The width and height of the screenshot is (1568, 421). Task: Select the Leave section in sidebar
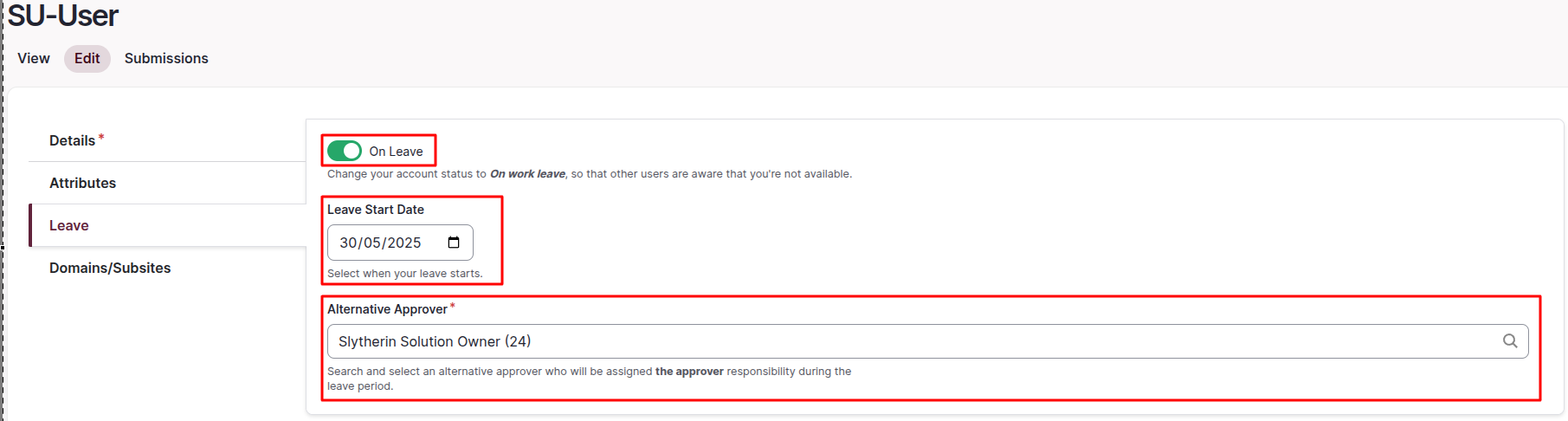pyautogui.click(x=69, y=225)
